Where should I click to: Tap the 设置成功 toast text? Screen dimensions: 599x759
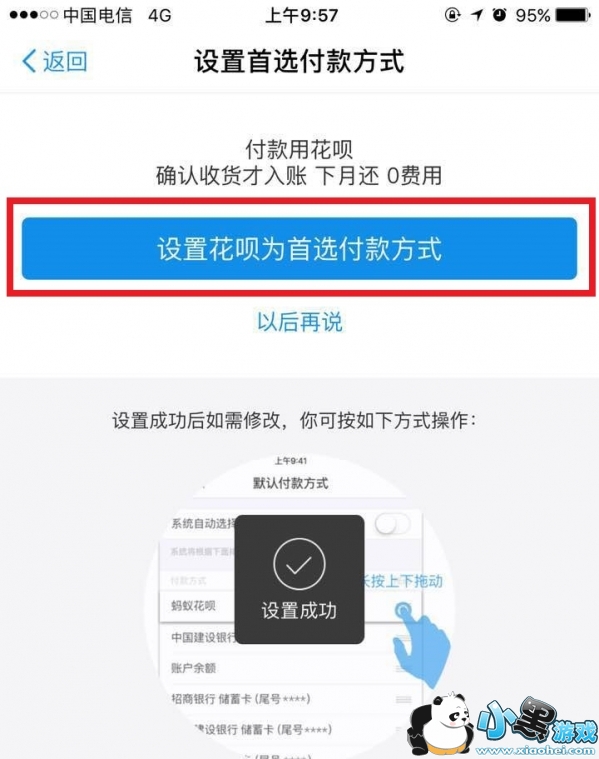pyautogui.click(x=299, y=611)
